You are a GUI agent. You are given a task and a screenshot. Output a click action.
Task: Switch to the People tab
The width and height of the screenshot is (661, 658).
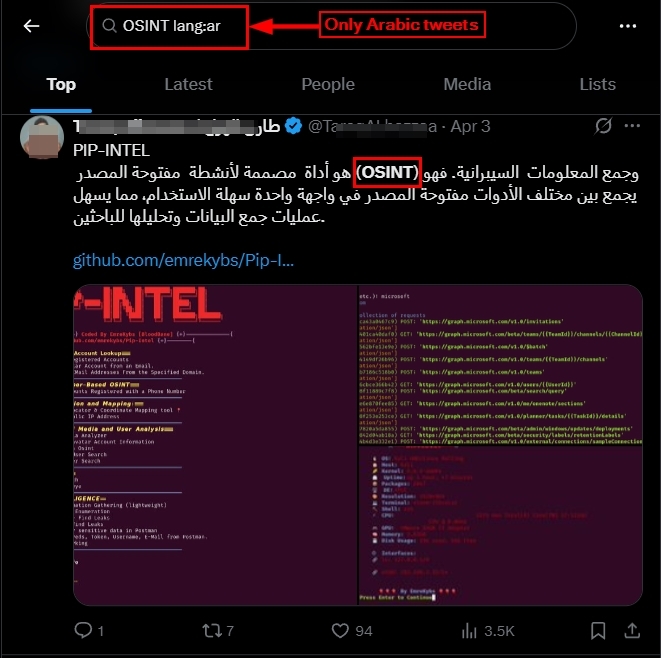tap(328, 84)
